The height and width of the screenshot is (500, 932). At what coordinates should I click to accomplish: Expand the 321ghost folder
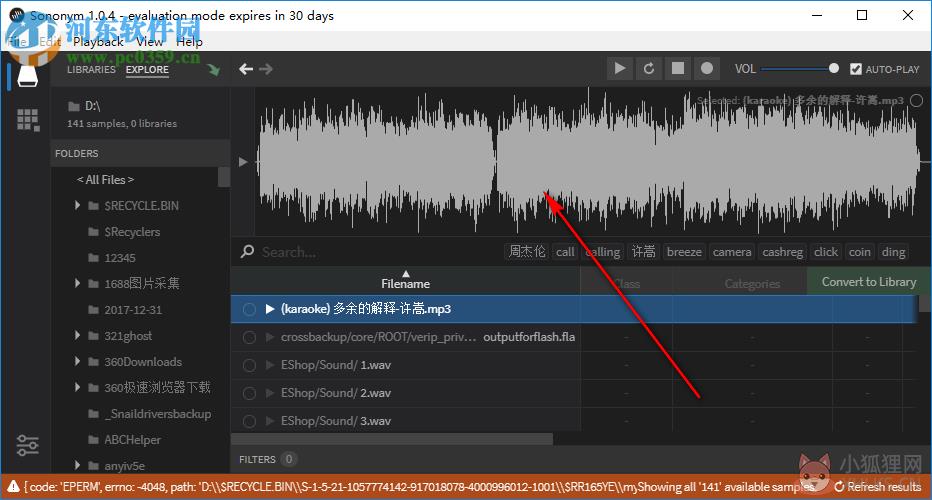coord(77,335)
